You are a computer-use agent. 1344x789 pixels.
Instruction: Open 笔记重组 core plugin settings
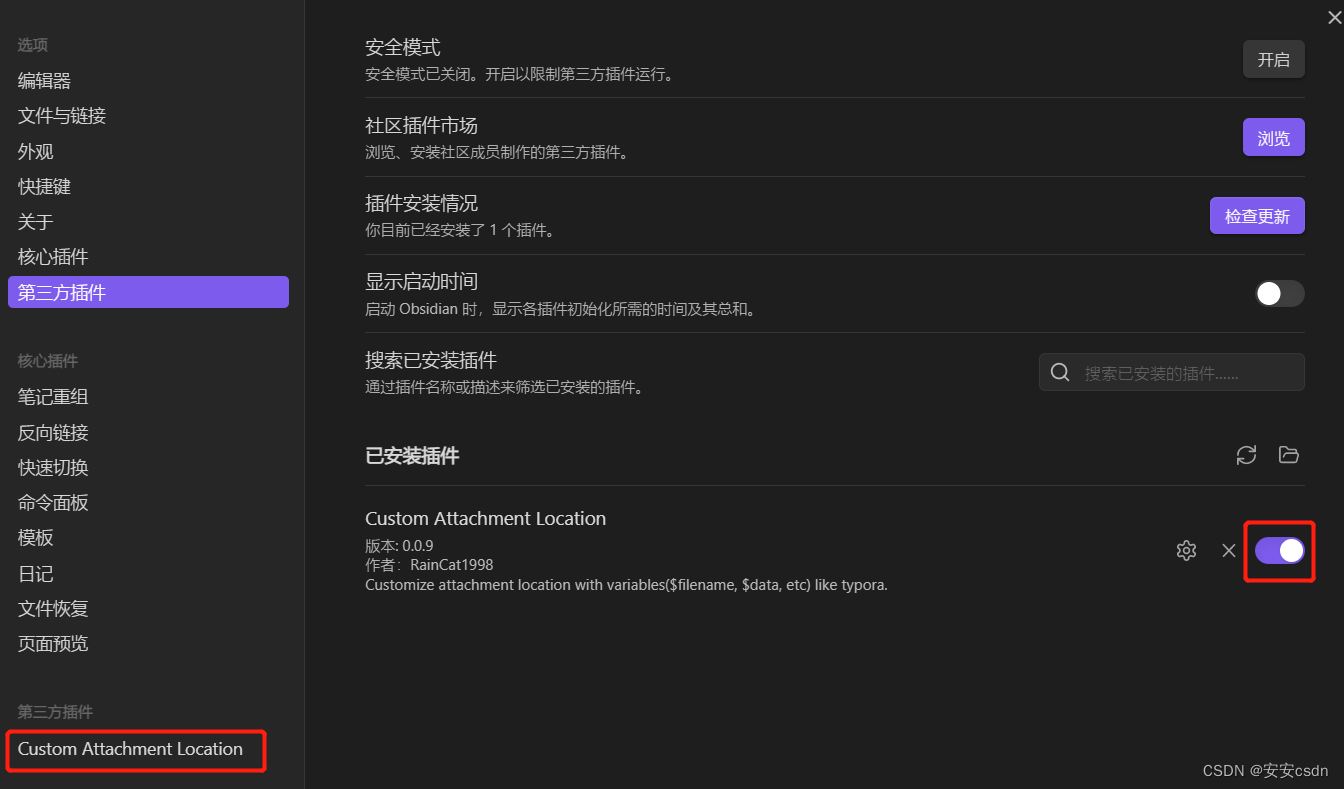click(x=148, y=397)
